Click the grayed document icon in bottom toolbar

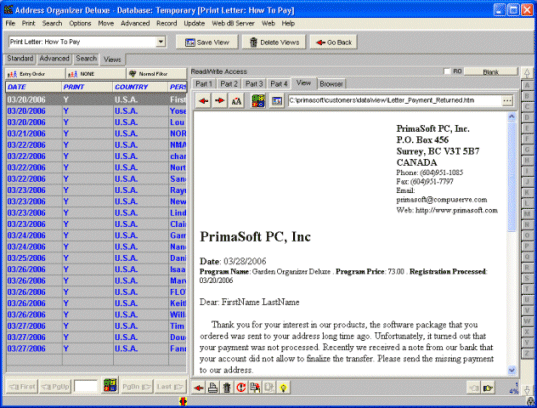click(x=269, y=388)
